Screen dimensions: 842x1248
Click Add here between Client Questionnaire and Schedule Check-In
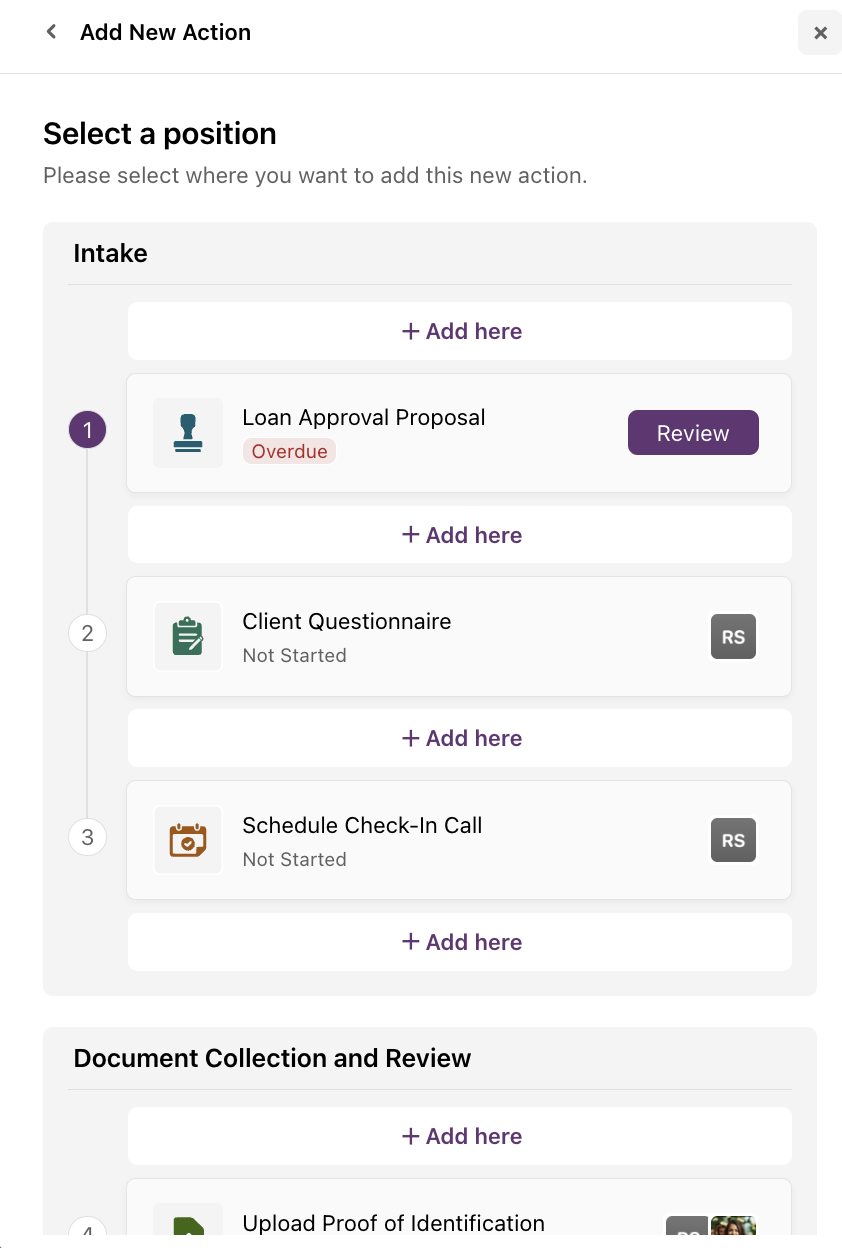pos(460,737)
